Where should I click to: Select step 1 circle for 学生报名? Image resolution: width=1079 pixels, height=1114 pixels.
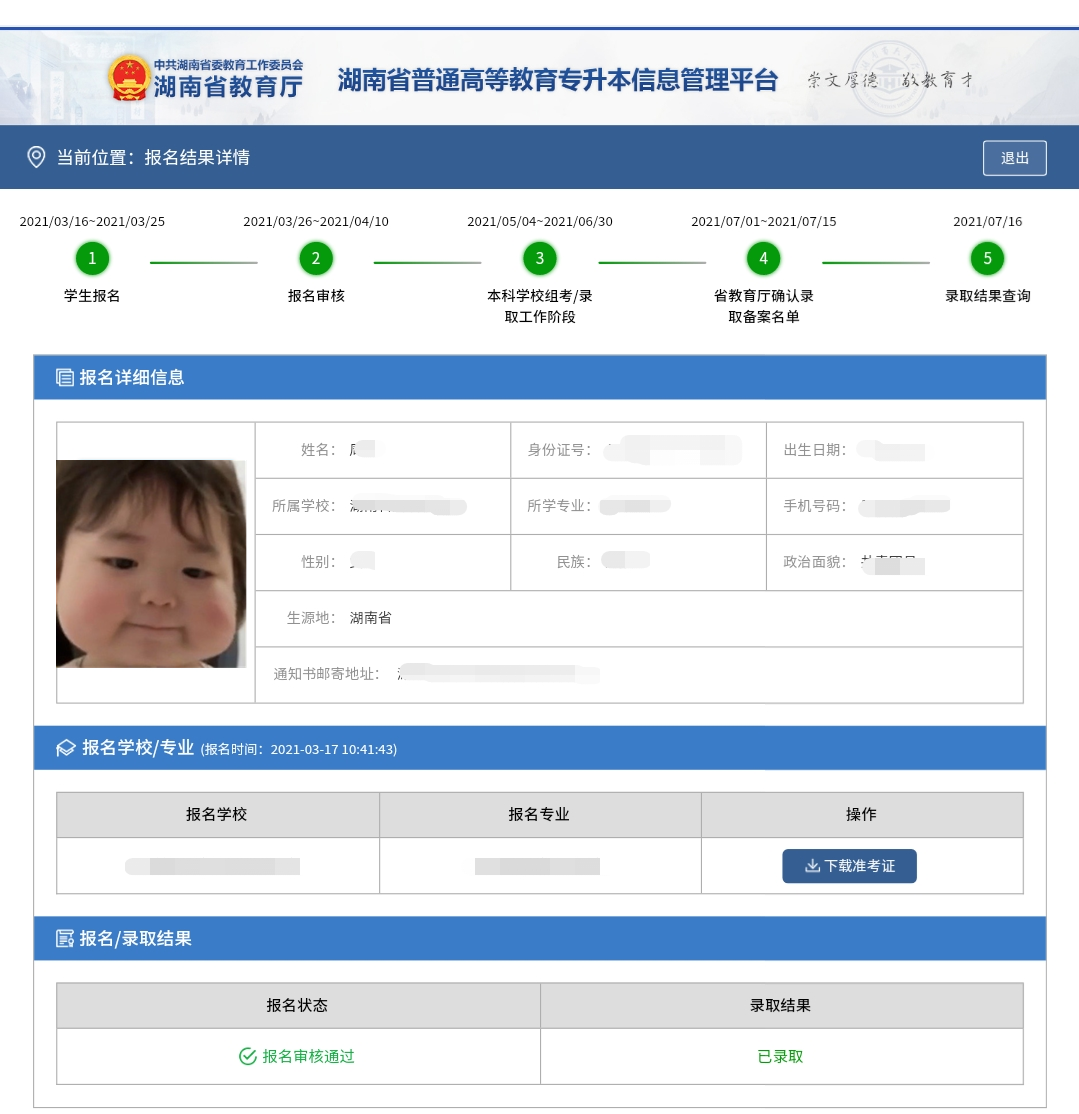tap(92, 259)
